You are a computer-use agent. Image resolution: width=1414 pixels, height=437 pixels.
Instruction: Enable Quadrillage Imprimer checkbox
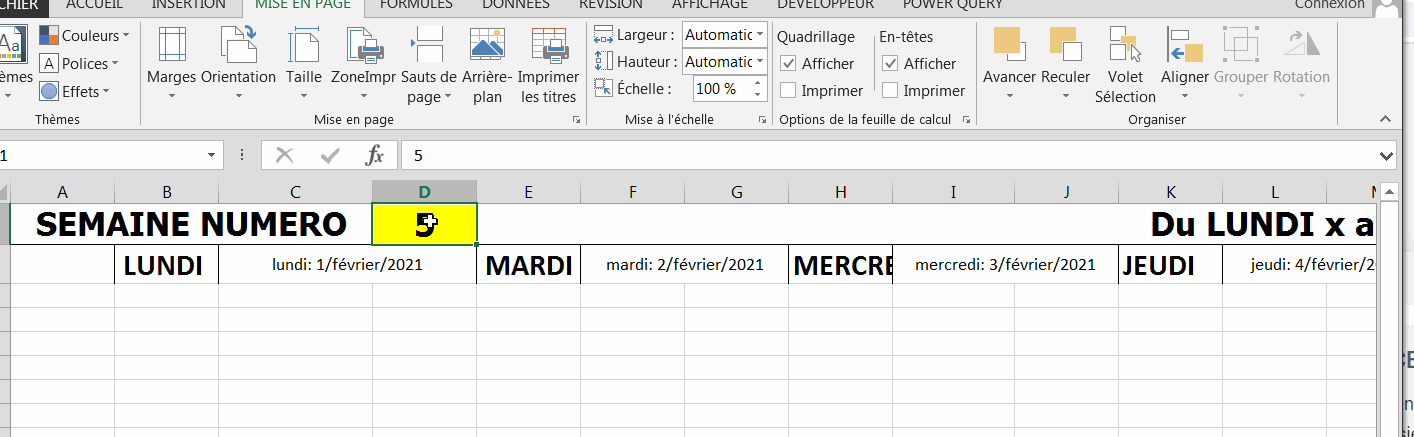pyautogui.click(x=788, y=91)
